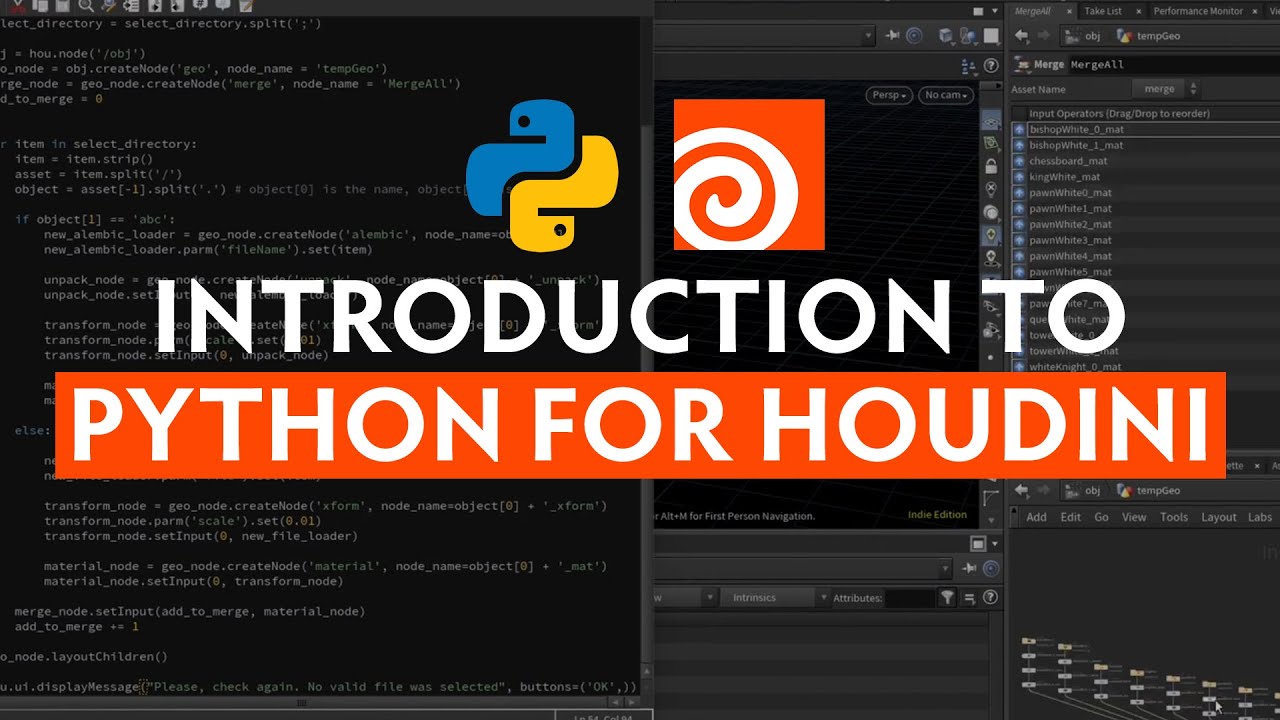Move pawnWhite0_mat input up arrow

[1019, 193]
